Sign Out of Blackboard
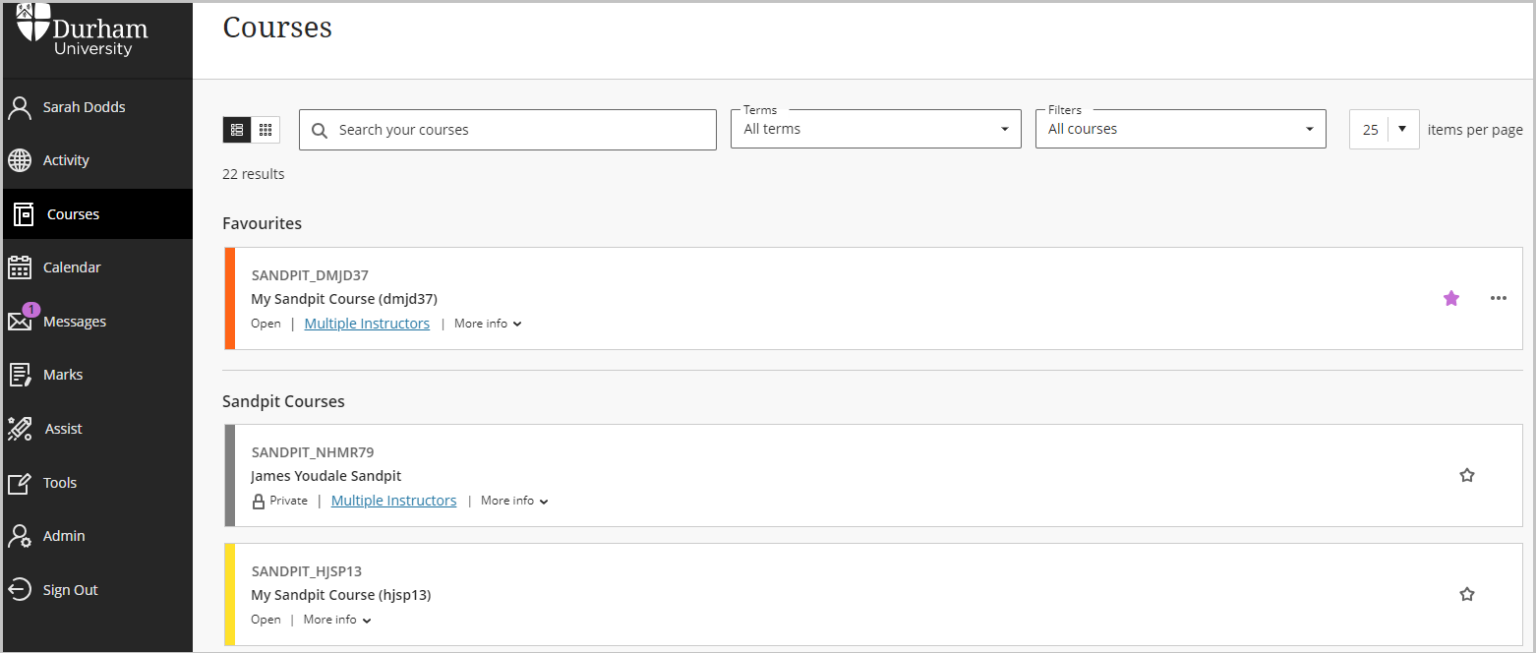 click(20, 589)
